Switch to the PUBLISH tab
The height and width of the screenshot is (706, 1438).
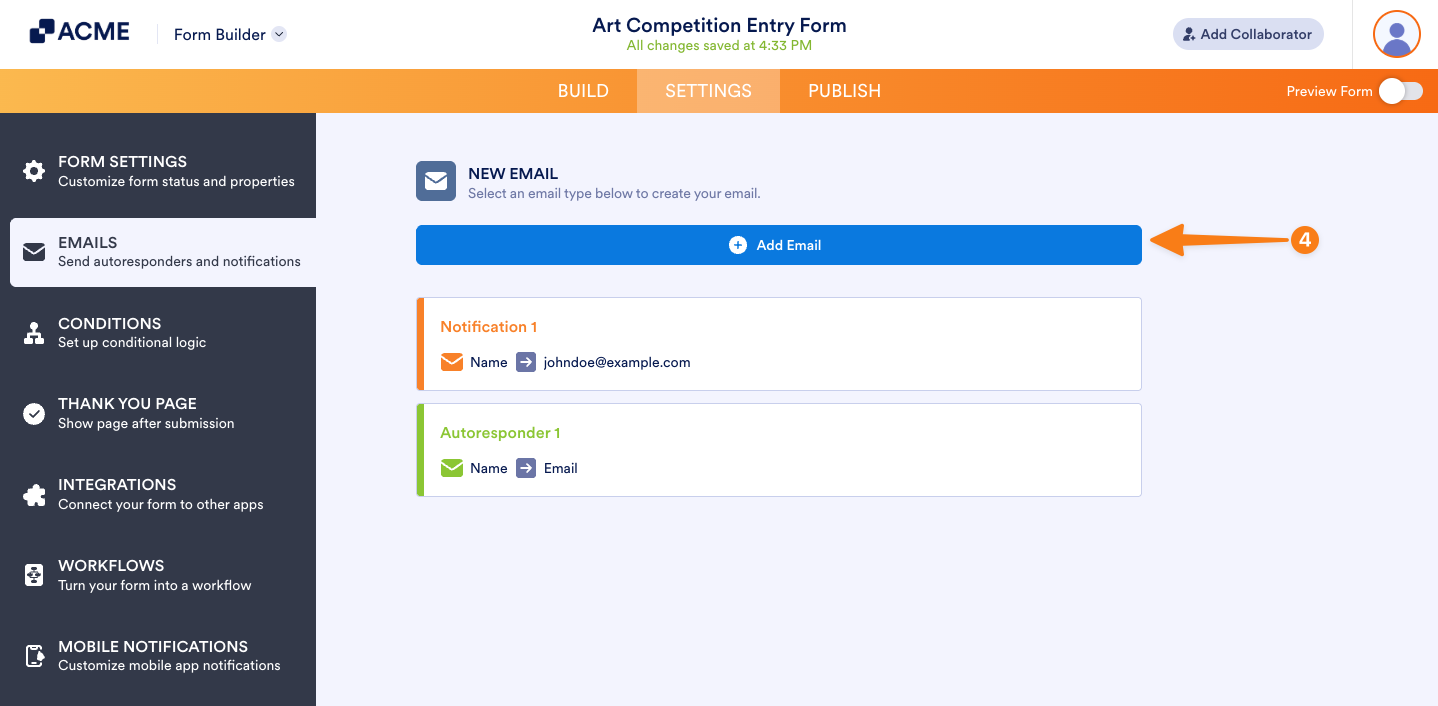click(844, 91)
